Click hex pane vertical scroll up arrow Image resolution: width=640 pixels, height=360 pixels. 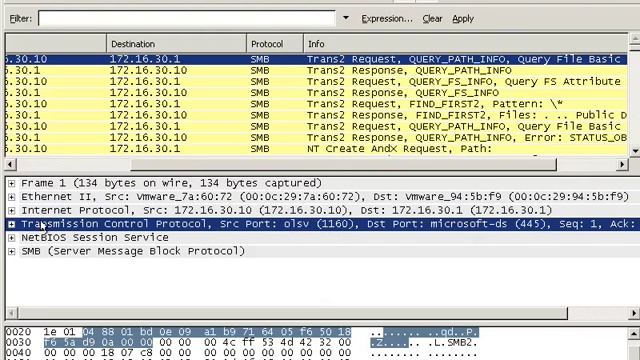pos(634,333)
